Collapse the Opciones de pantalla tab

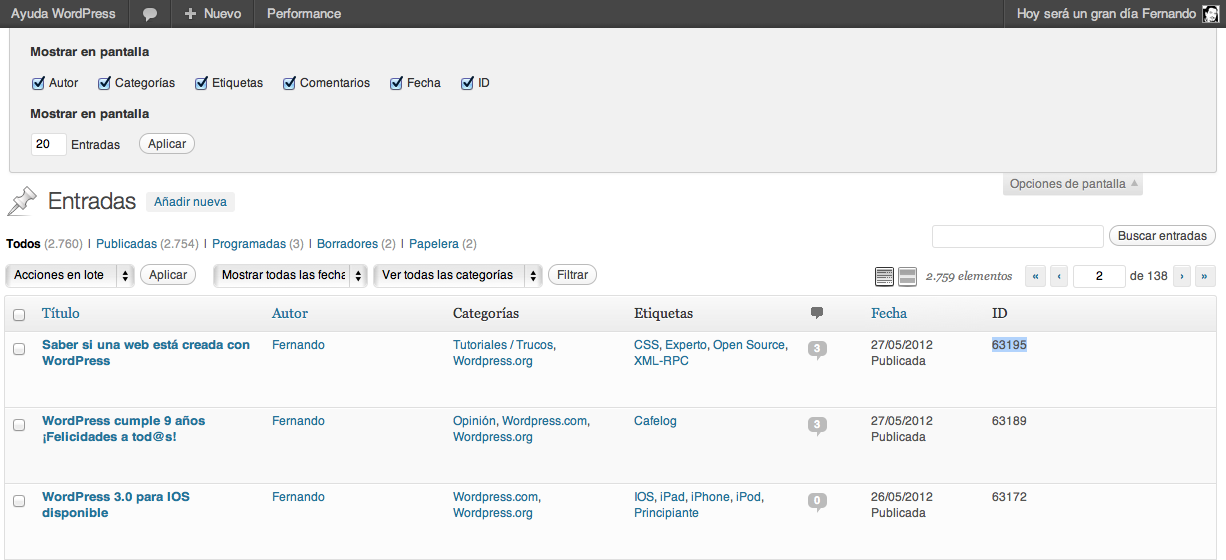click(1072, 184)
